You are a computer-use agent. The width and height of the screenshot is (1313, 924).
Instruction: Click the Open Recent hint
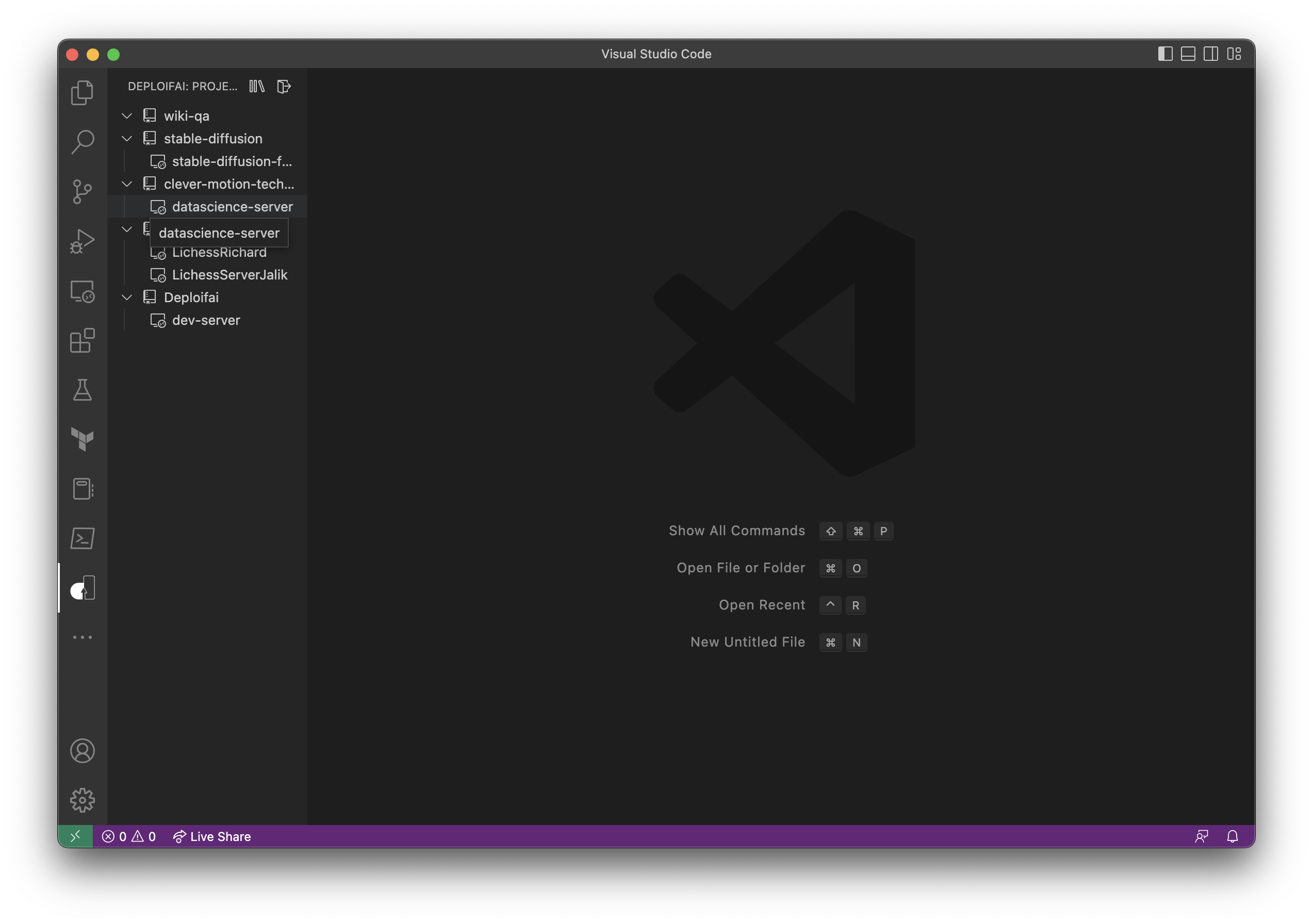tap(762, 605)
